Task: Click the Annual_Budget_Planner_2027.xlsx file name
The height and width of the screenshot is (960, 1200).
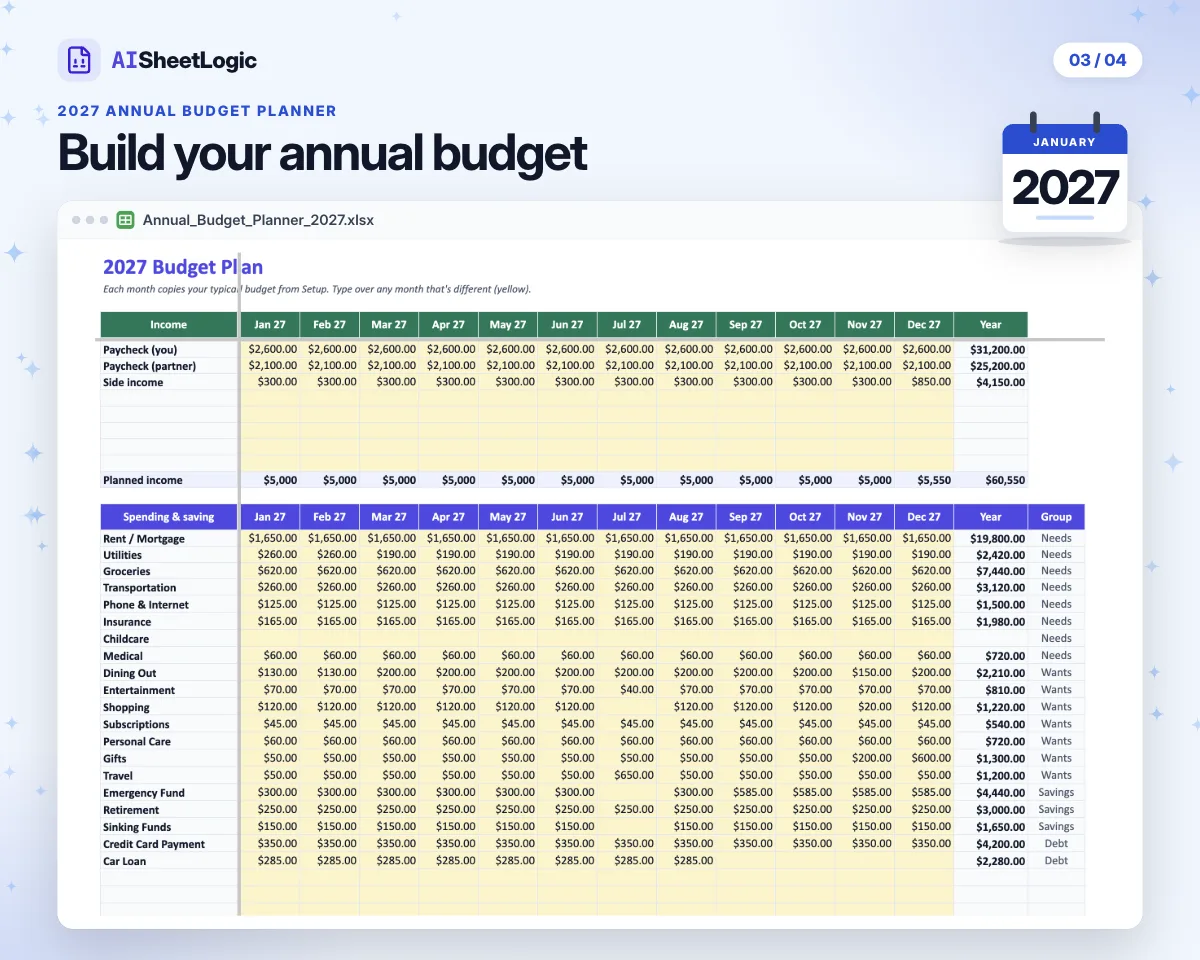Action: coord(259,220)
